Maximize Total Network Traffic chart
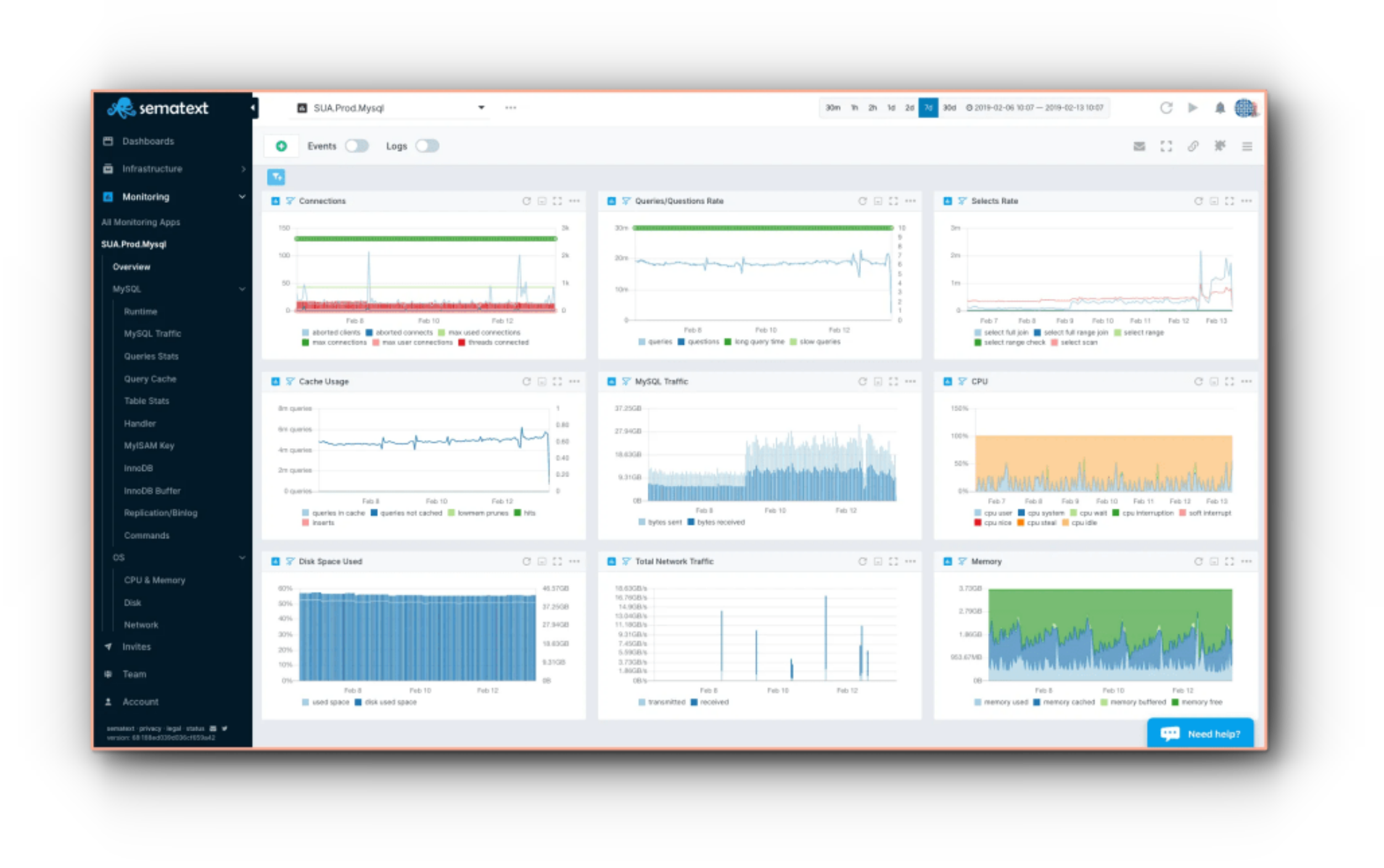This screenshot has width=1384, height=868. [x=893, y=562]
